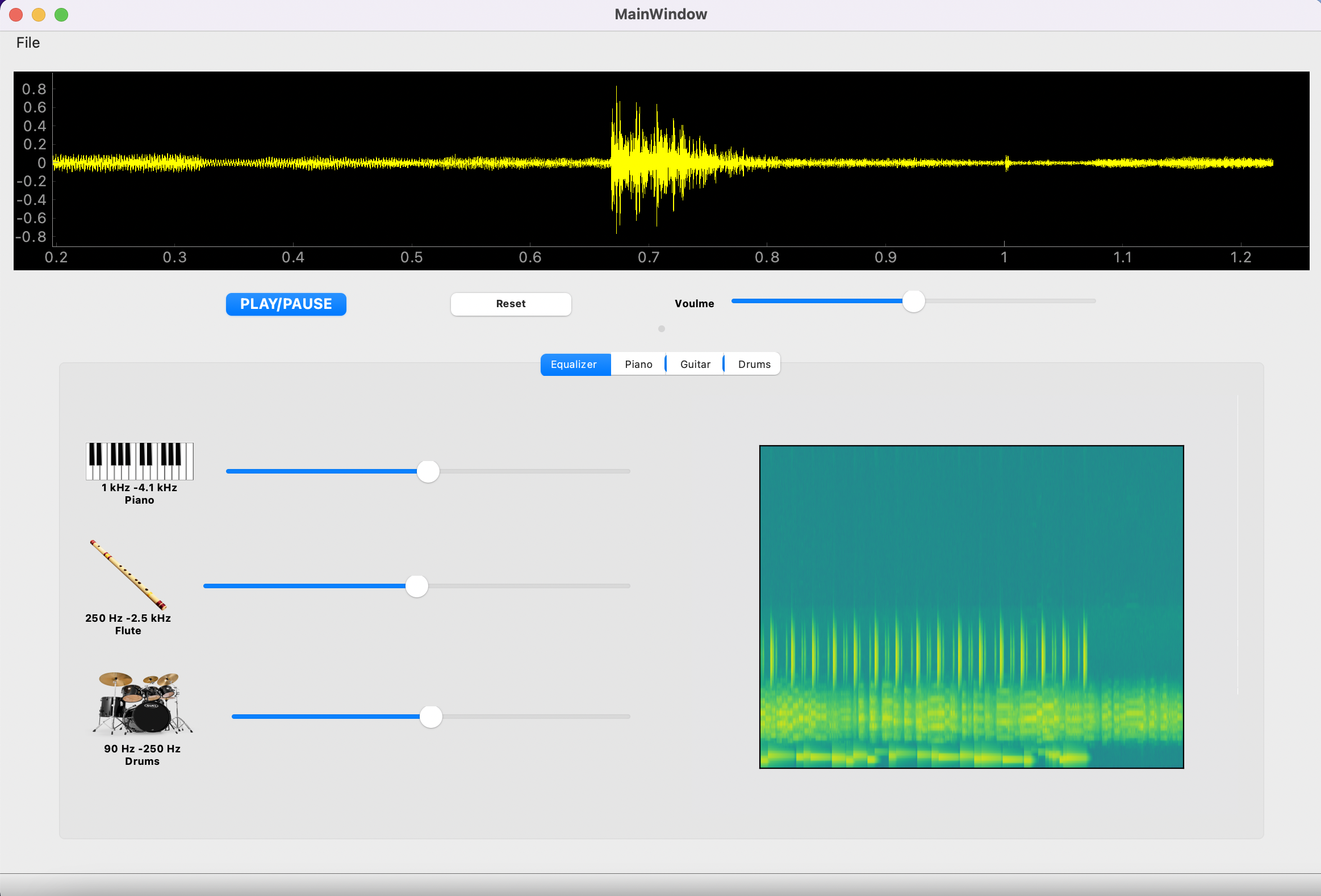Open the File menu

(28, 43)
